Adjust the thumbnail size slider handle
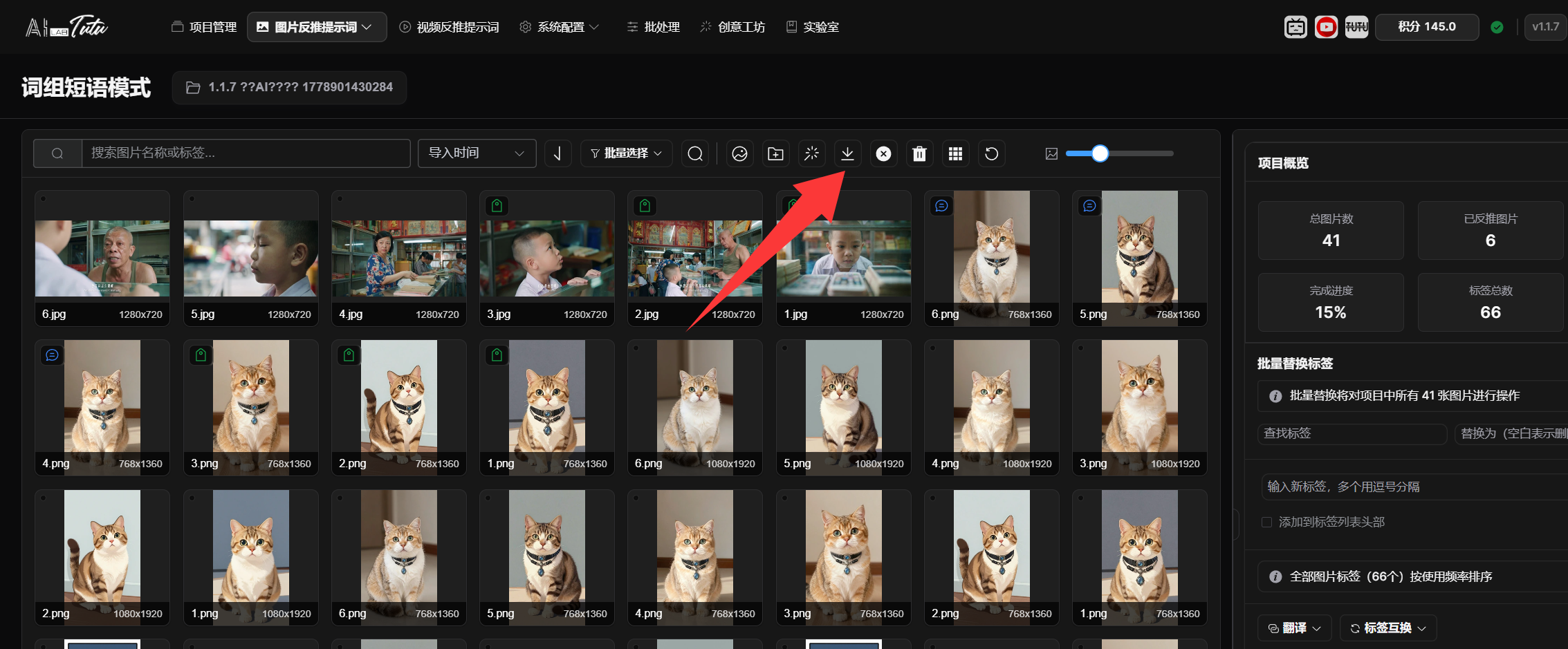The height and width of the screenshot is (649, 1568). pos(1100,153)
